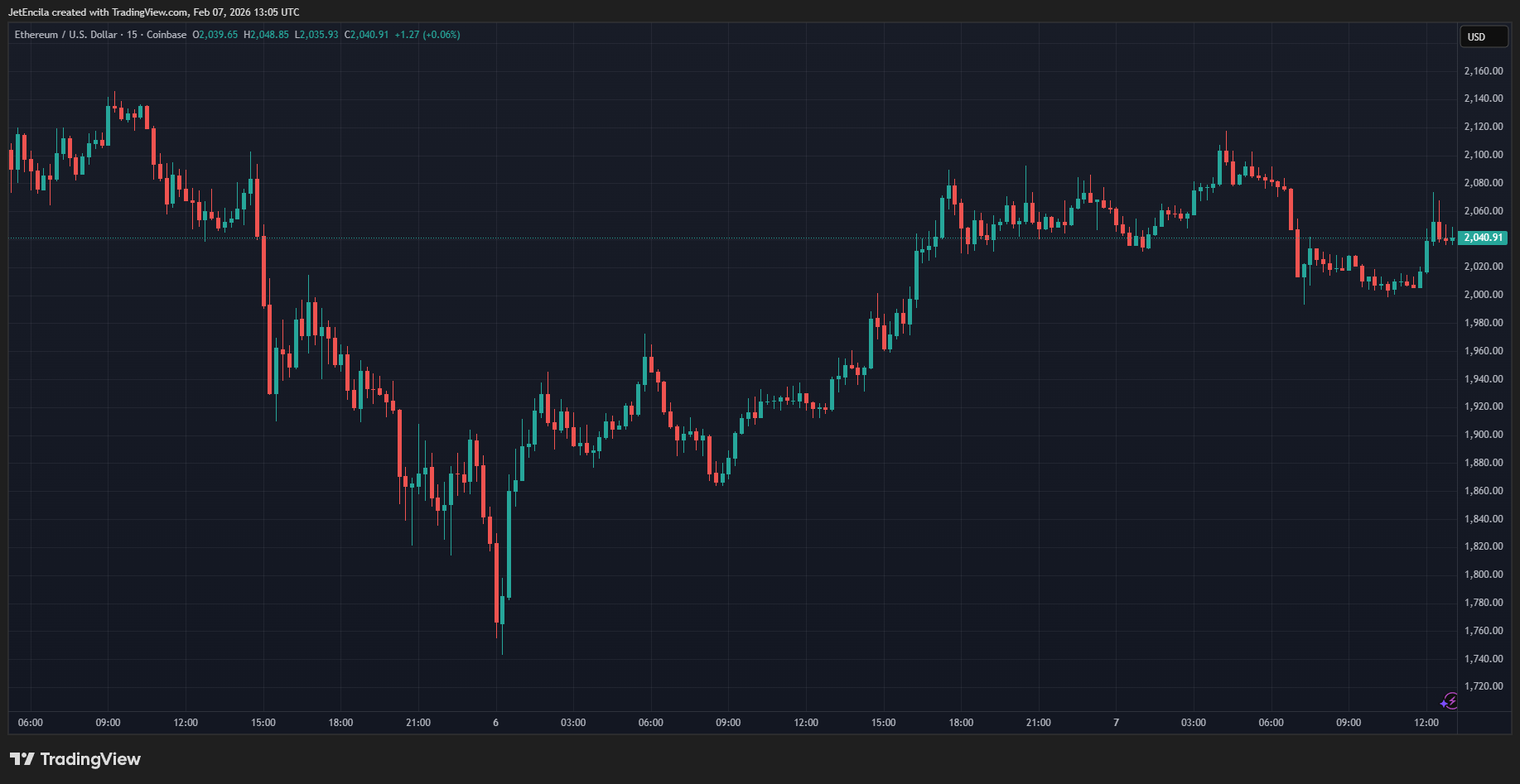Click the 2,000.00 price axis label
The image size is (1520, 784).
(1483, 295)
